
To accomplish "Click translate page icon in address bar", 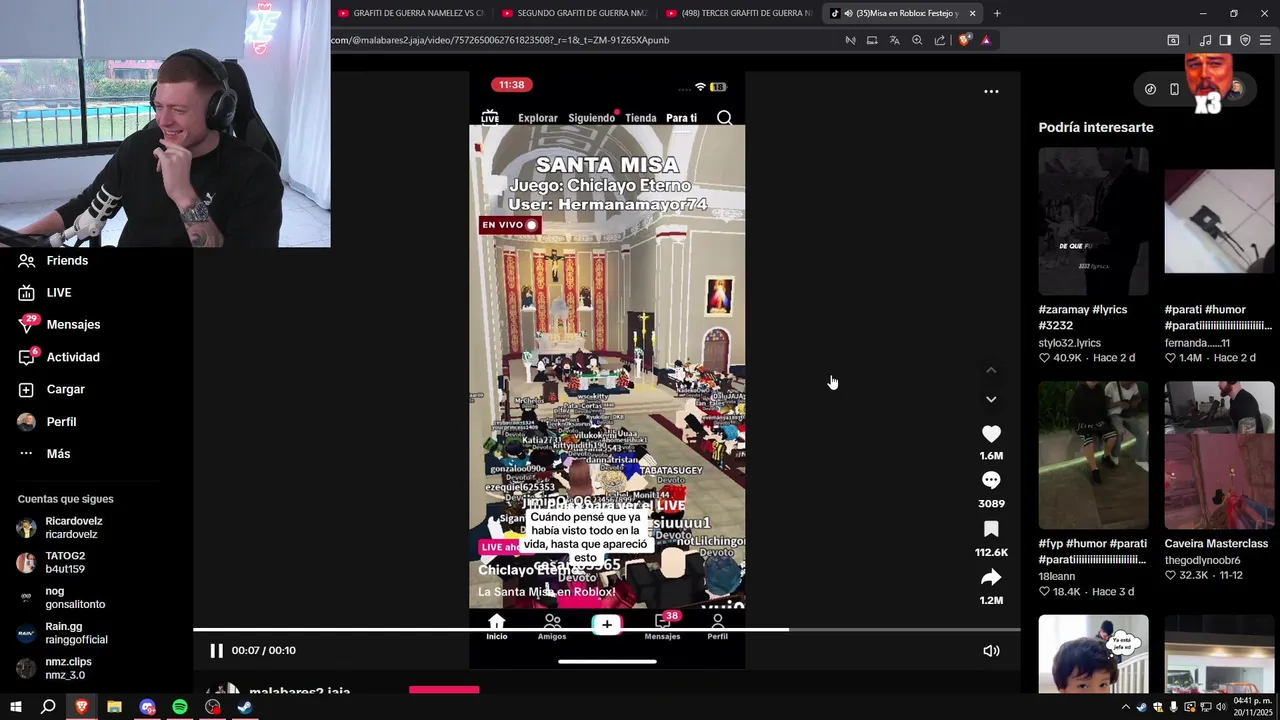I will (x=894, y=40).
